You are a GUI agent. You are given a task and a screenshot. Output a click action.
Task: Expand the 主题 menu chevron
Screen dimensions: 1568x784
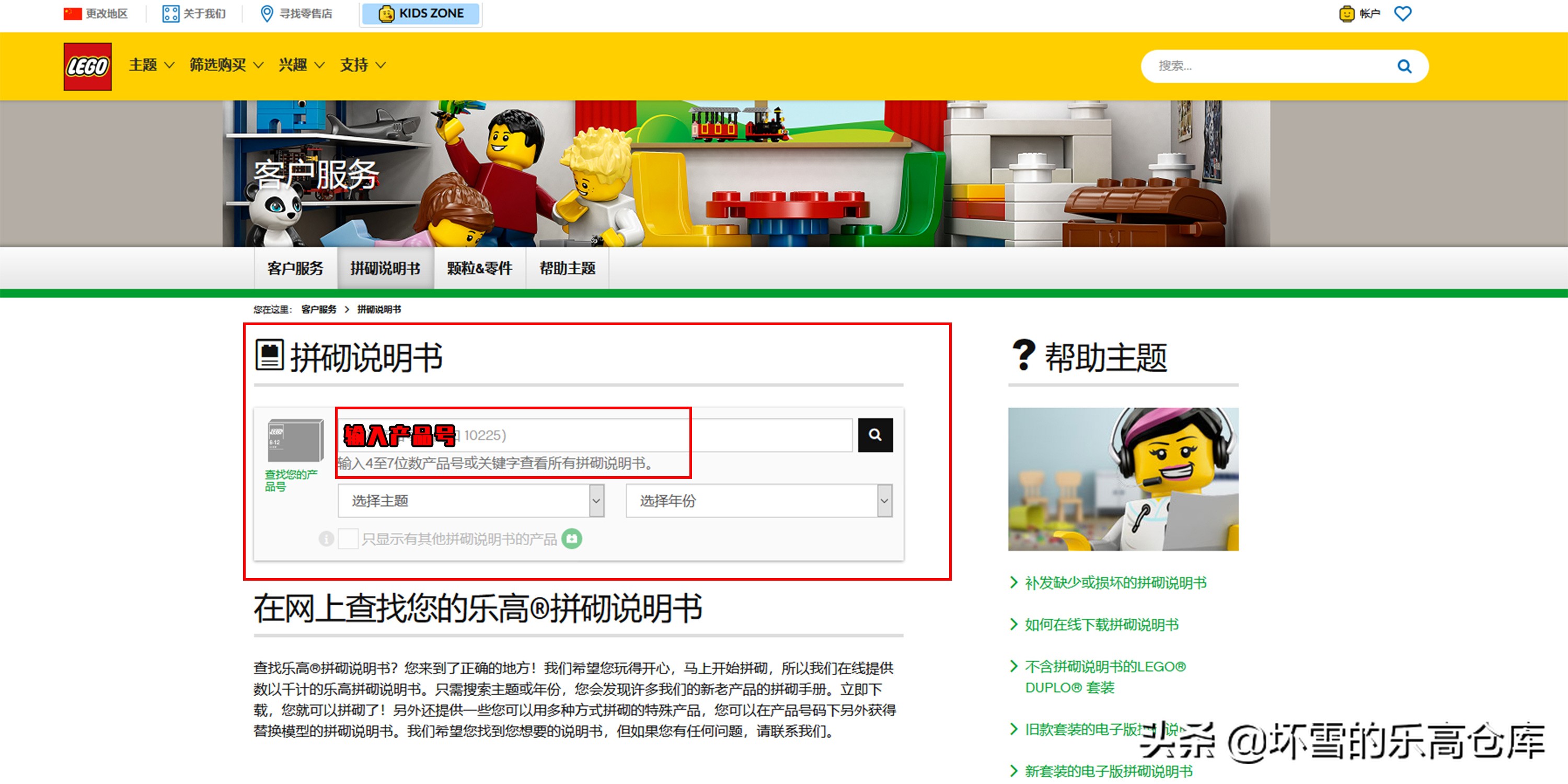coord(169,65)
